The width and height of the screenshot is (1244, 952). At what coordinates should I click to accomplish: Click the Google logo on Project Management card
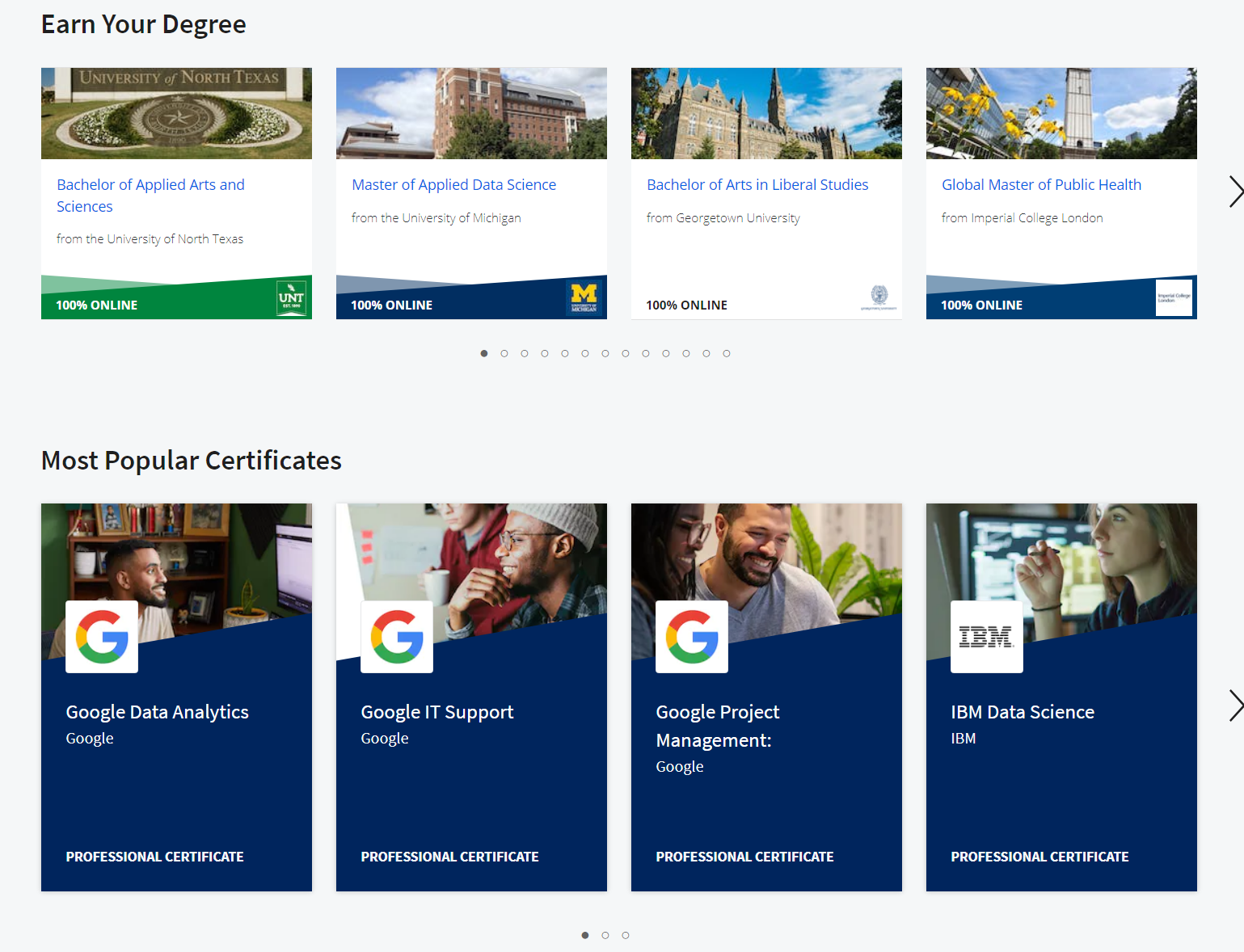[x=691, y=636]
